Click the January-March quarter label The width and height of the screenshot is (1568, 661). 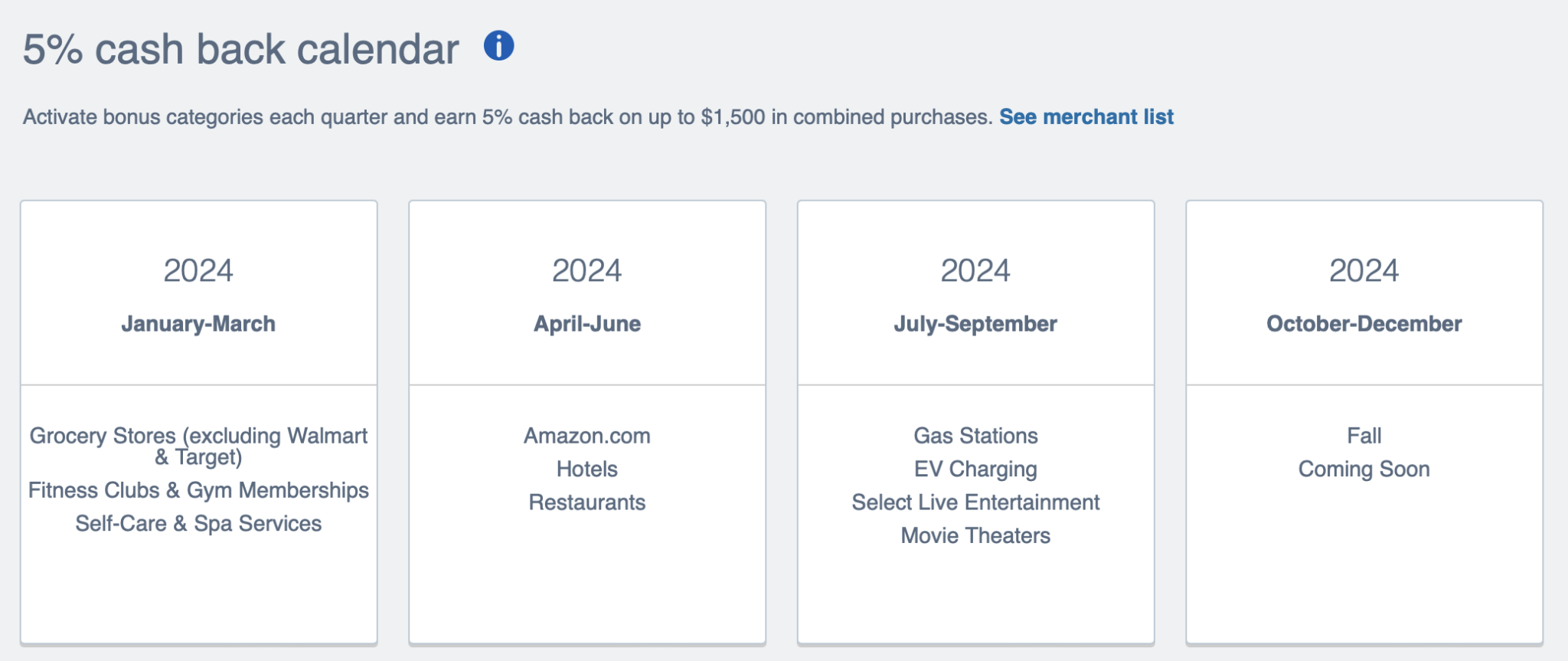point(198,323)
